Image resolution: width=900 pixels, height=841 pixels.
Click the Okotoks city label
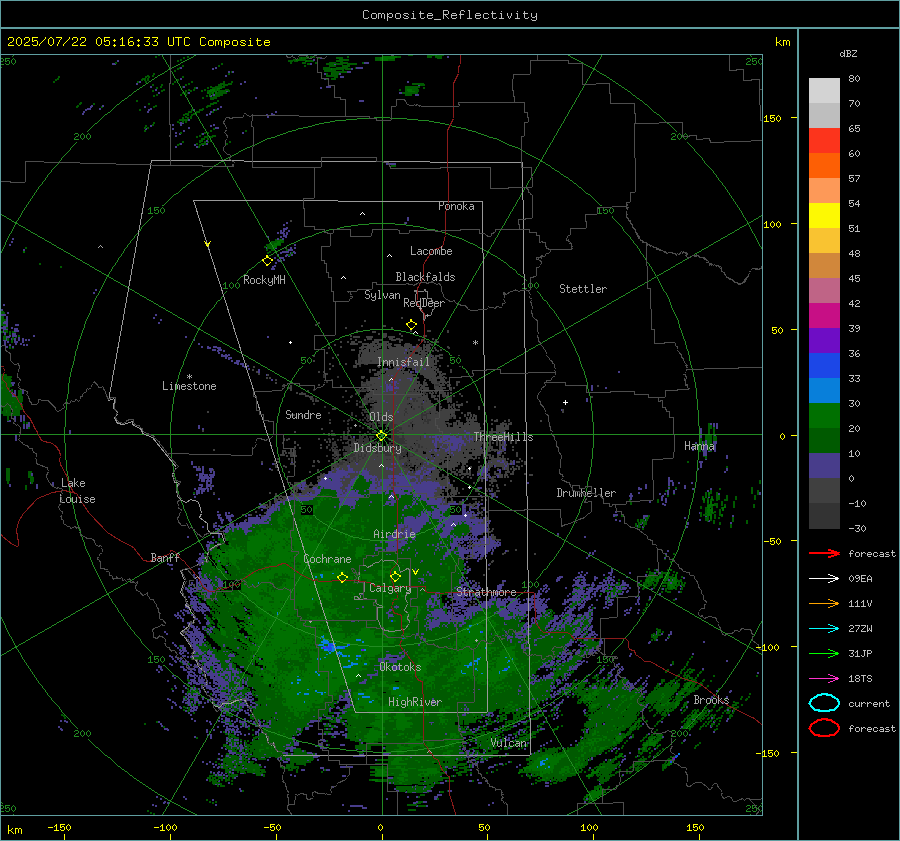point(400,667)
